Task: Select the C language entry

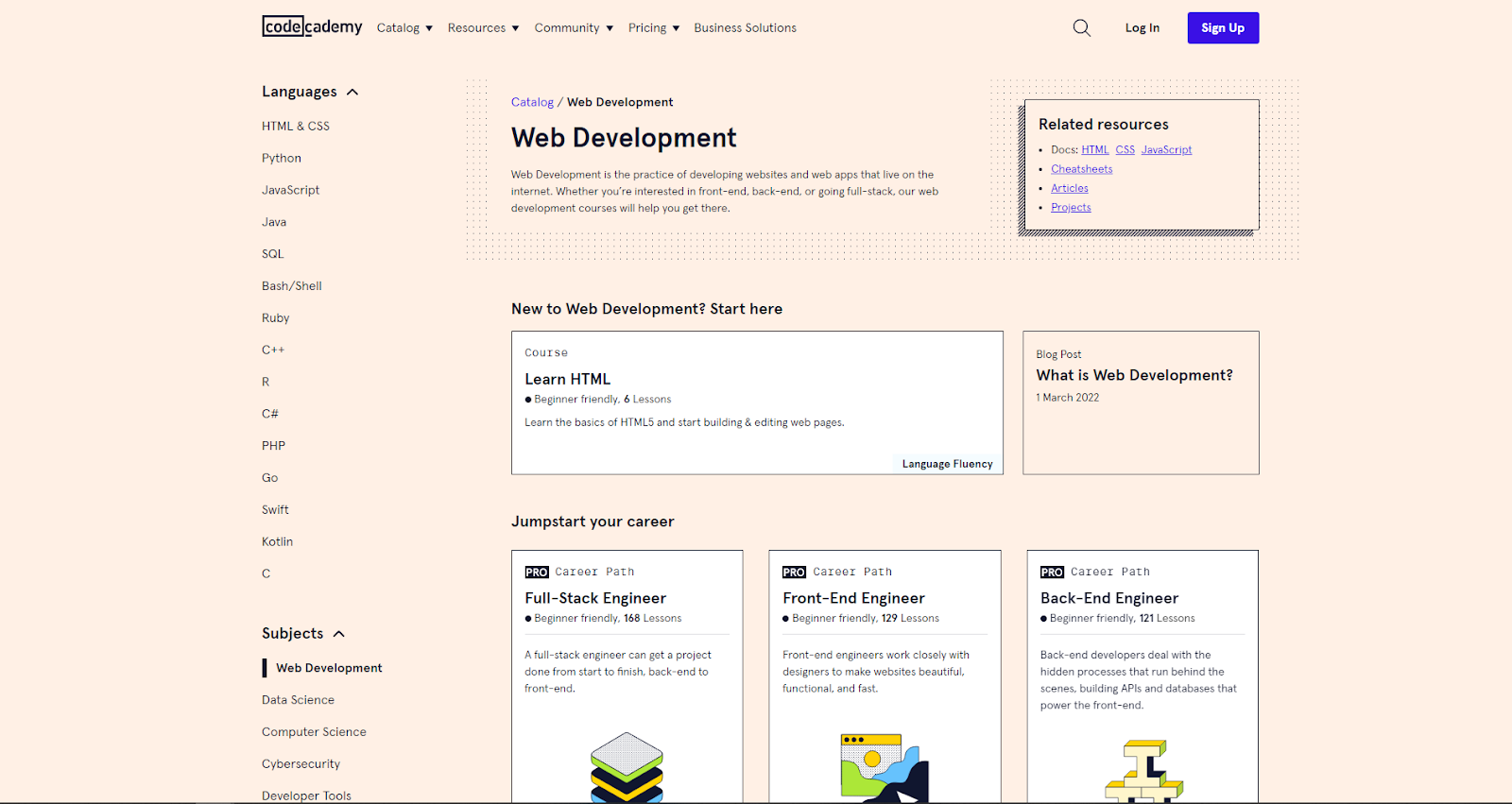Action: click(266, 573)
